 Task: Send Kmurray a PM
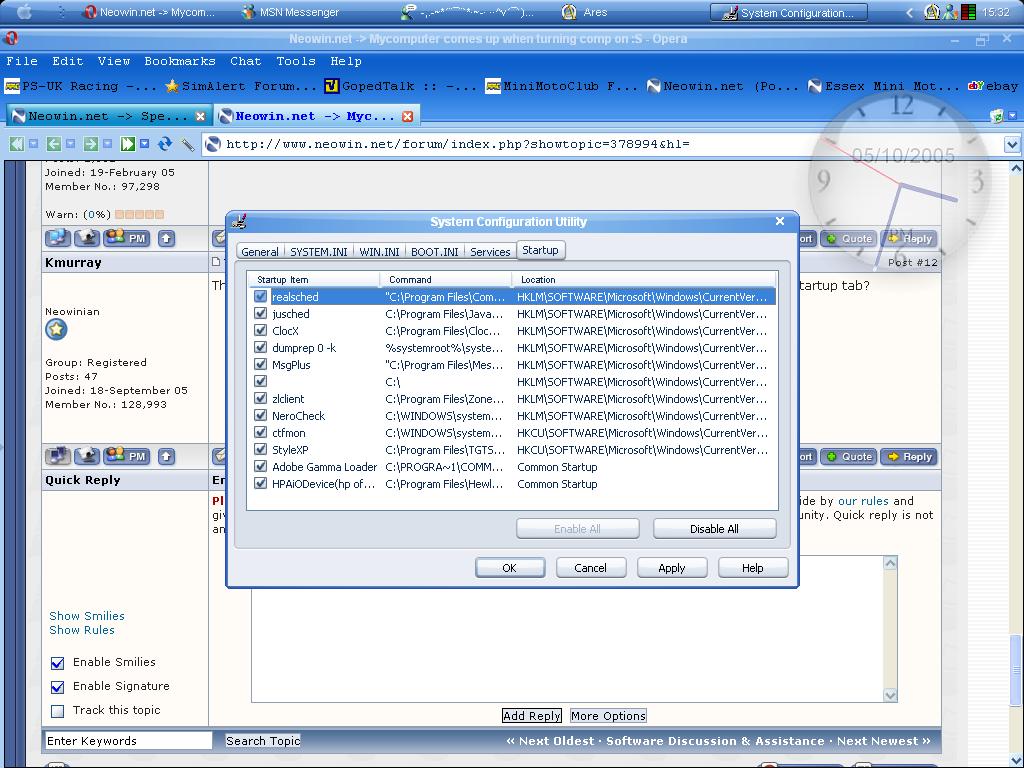click(x=127, y=456)
